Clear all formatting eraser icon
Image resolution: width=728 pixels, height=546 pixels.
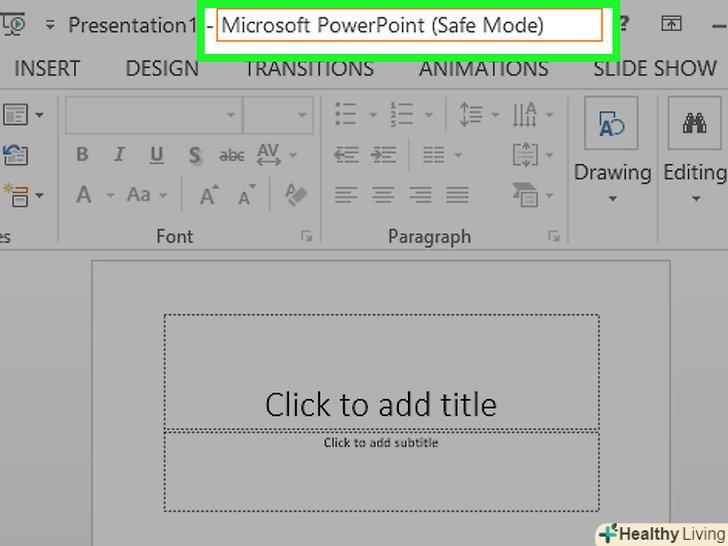tap(296, 195)
